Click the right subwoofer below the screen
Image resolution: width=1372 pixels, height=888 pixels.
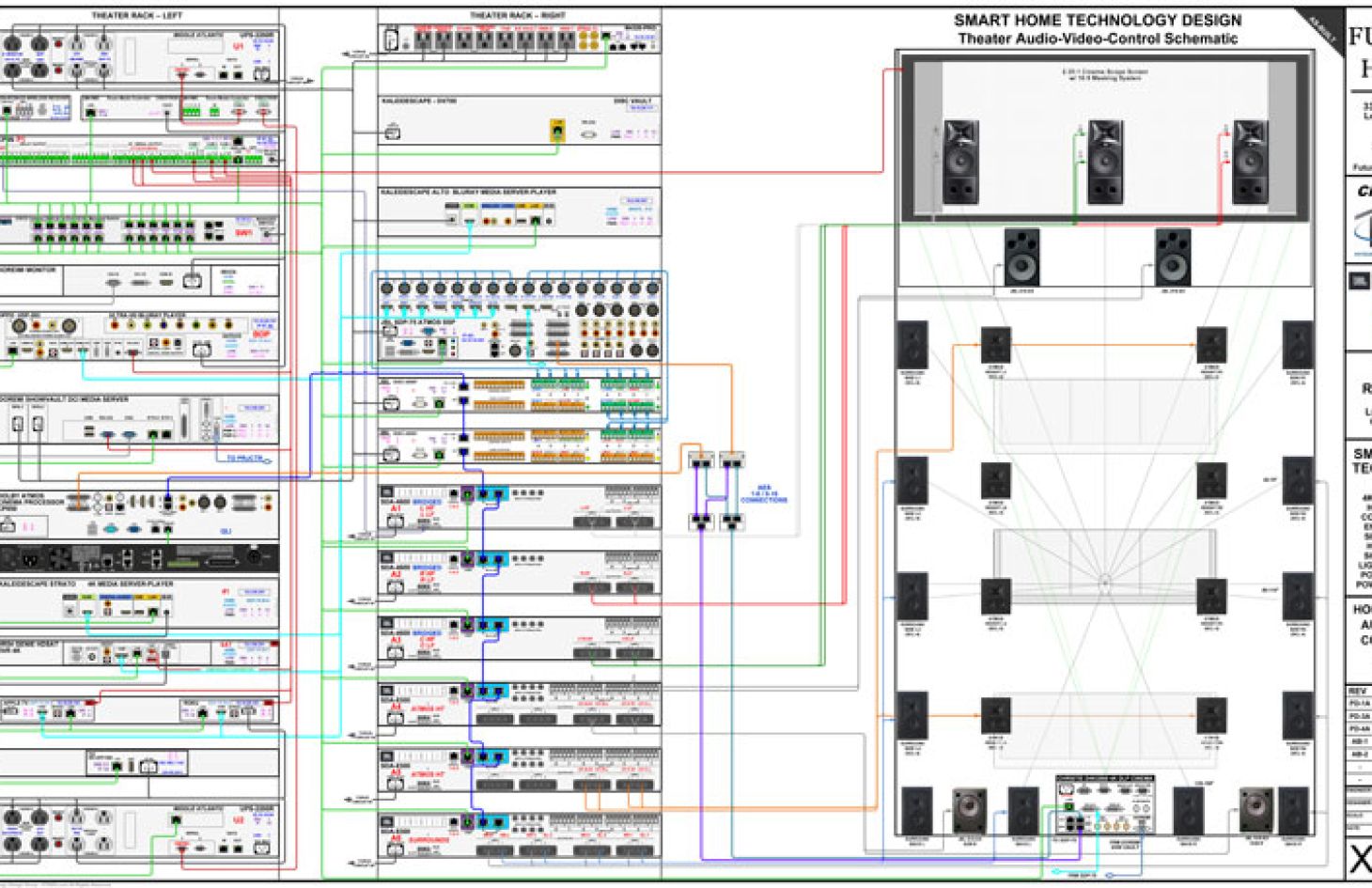click(1172, 257)
